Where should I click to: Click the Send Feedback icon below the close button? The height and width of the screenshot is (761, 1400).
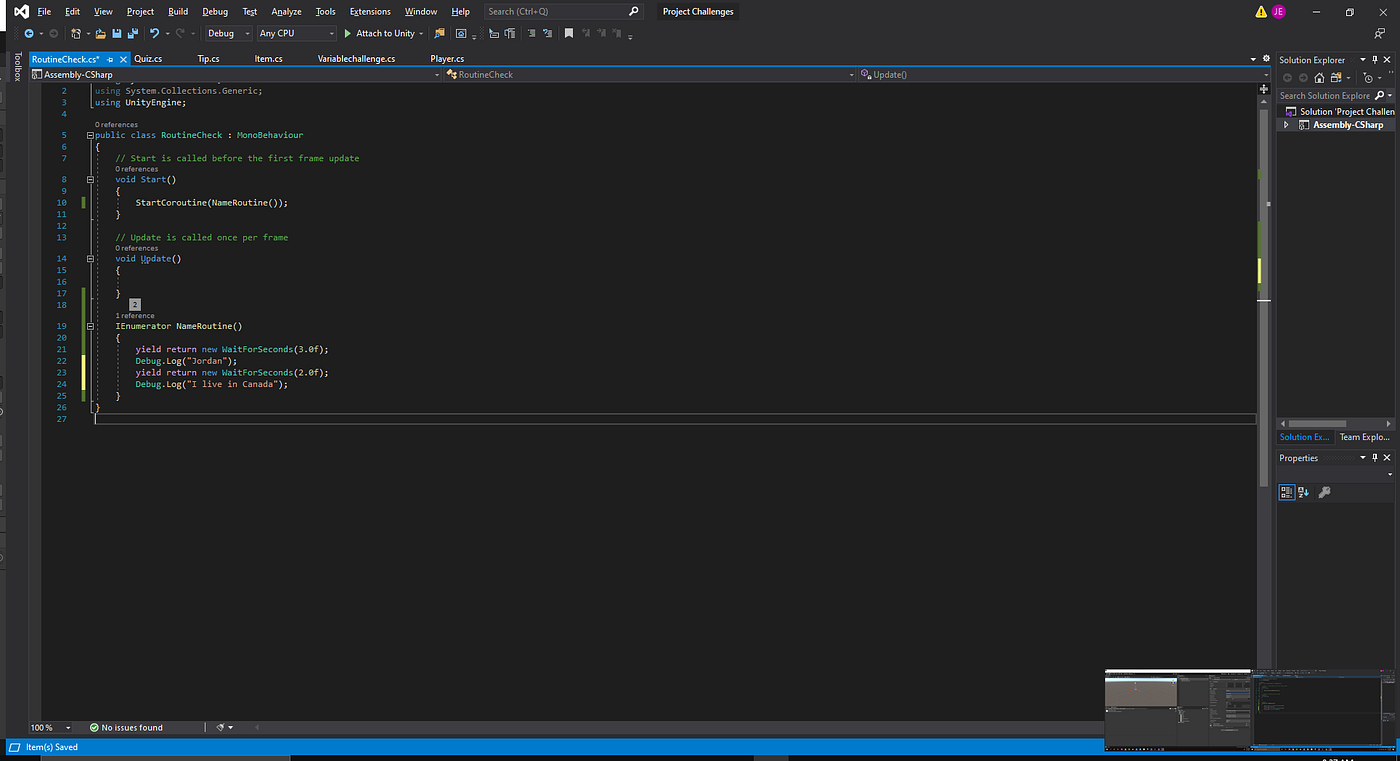[x=1381, y=33]
